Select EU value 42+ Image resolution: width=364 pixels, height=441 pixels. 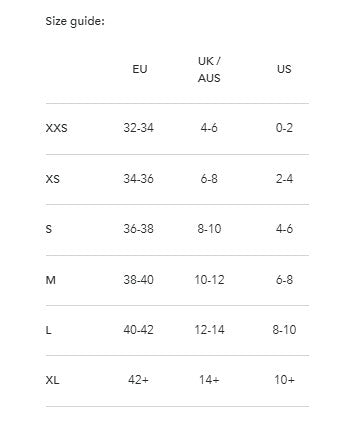tap(138, 380)
